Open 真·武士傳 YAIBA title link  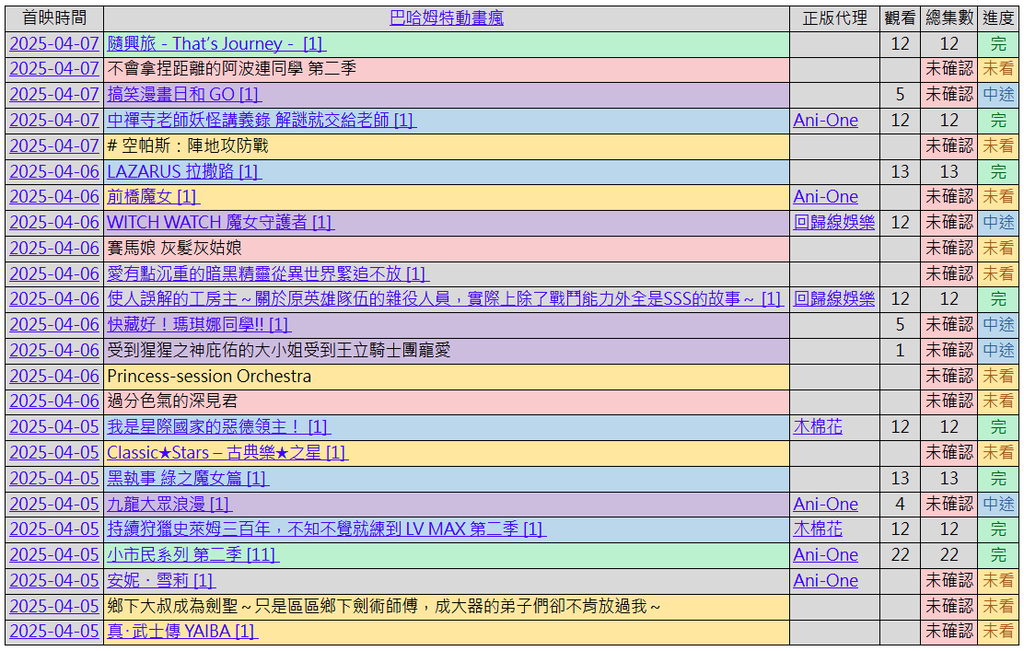click(182, 631)
